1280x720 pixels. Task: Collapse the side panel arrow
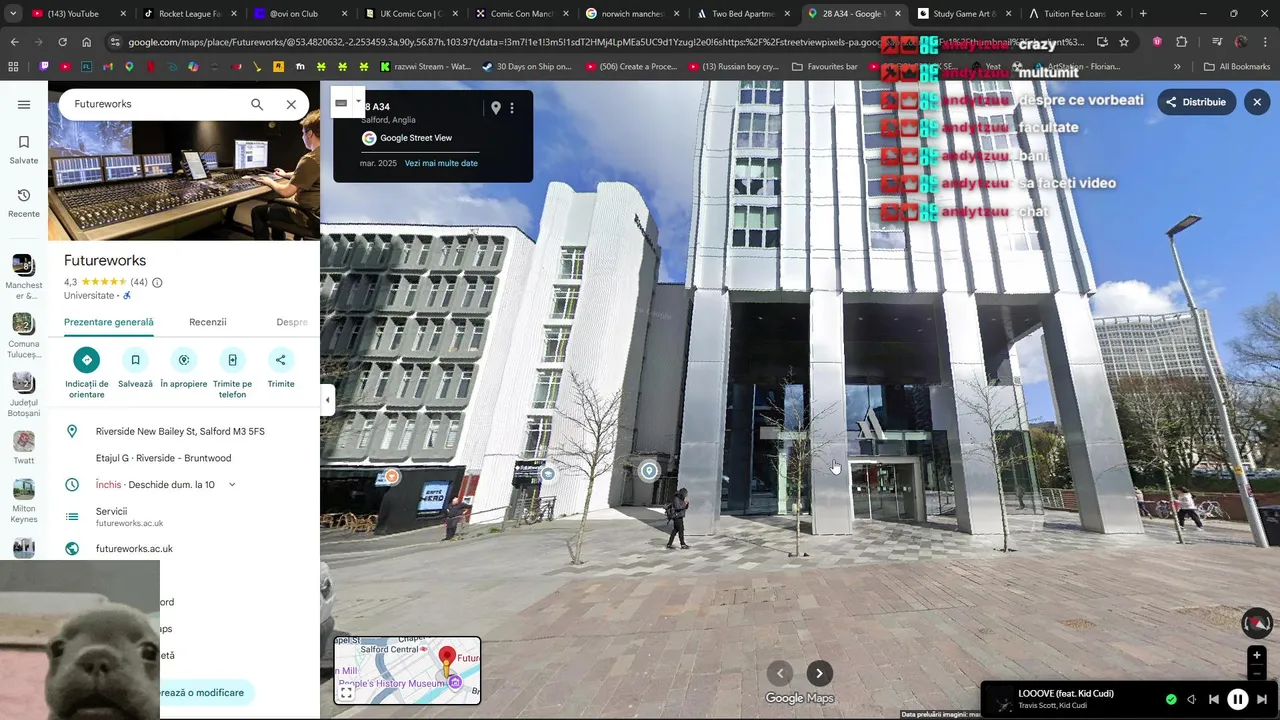coord(327,400)
